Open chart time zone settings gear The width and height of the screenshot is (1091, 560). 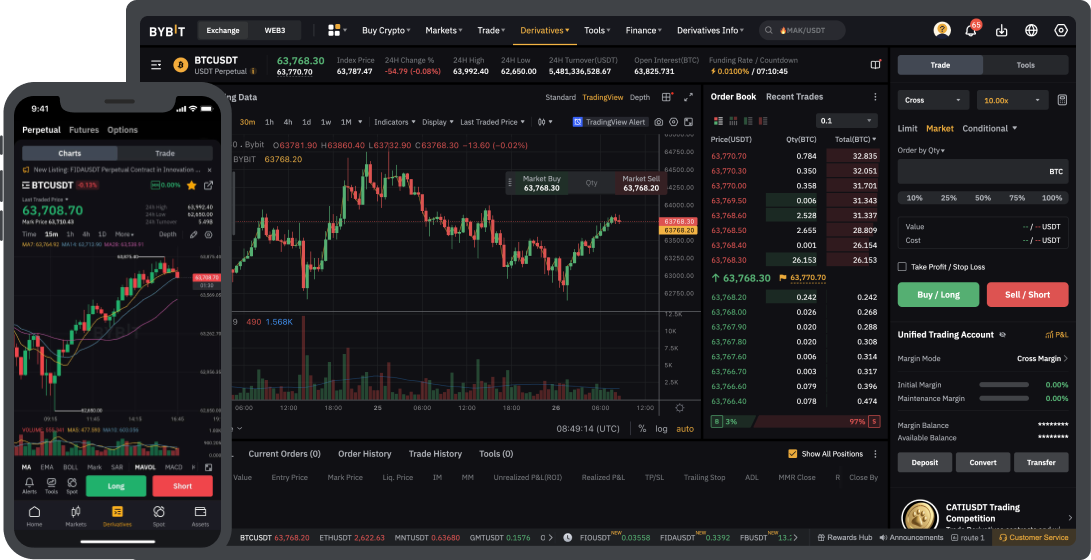680,408
